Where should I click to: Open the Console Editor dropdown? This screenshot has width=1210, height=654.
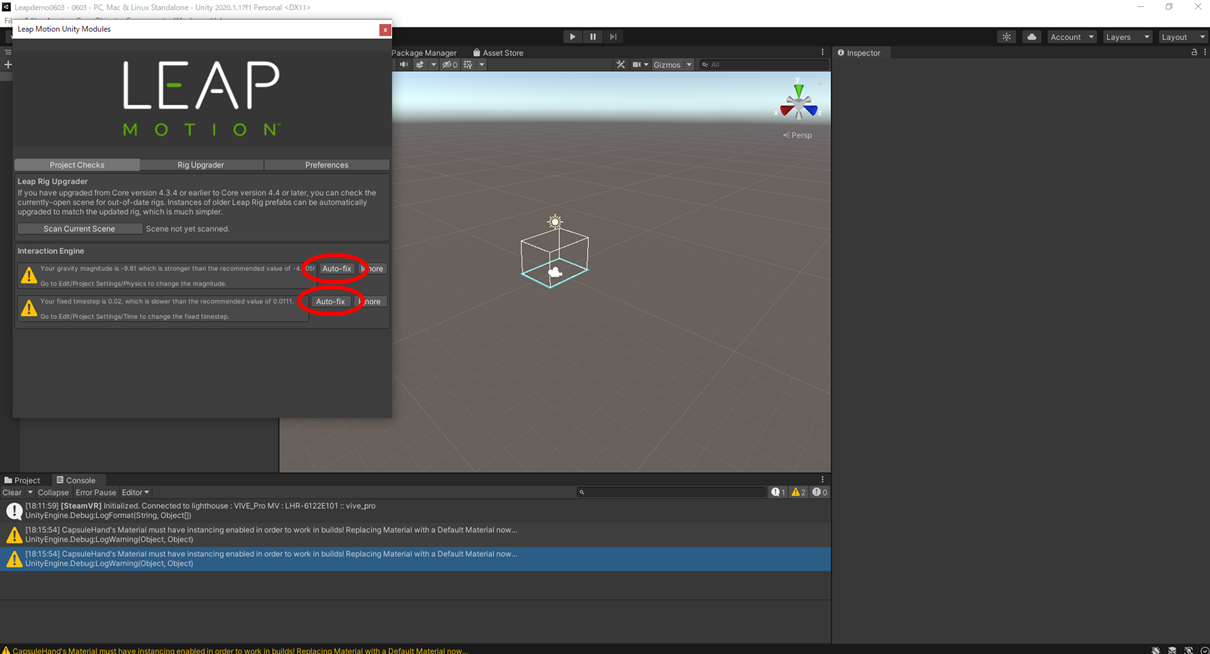[x=135, y=493]
